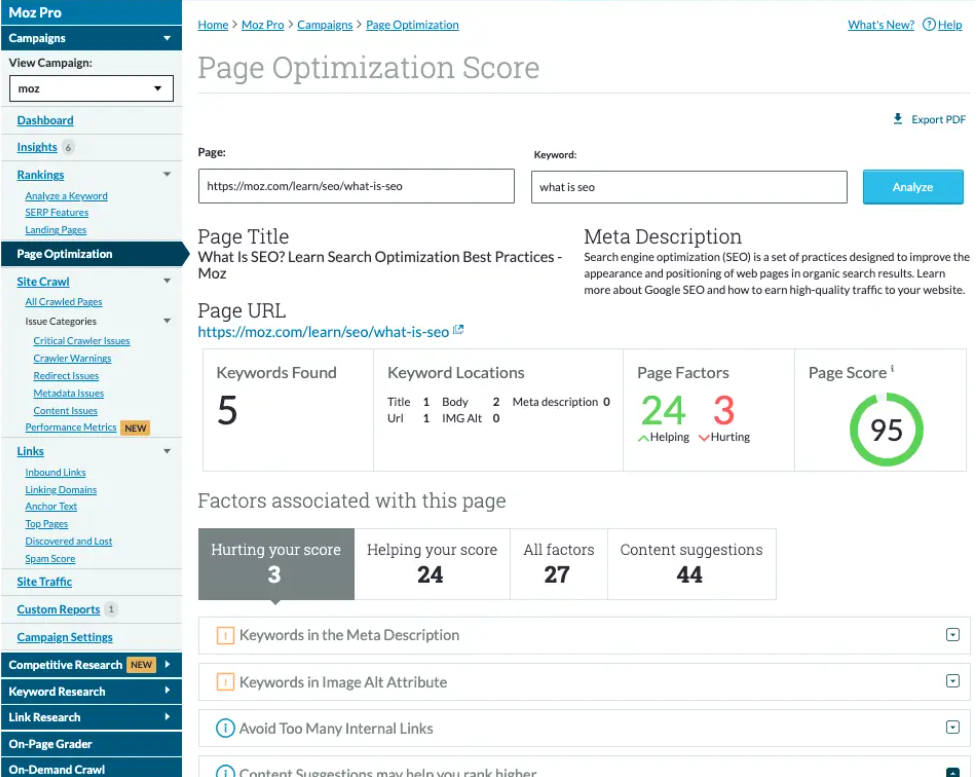Click the Home breadcrumb link
The height and width of the screenshot is (777, 977).
coord(213,25)
